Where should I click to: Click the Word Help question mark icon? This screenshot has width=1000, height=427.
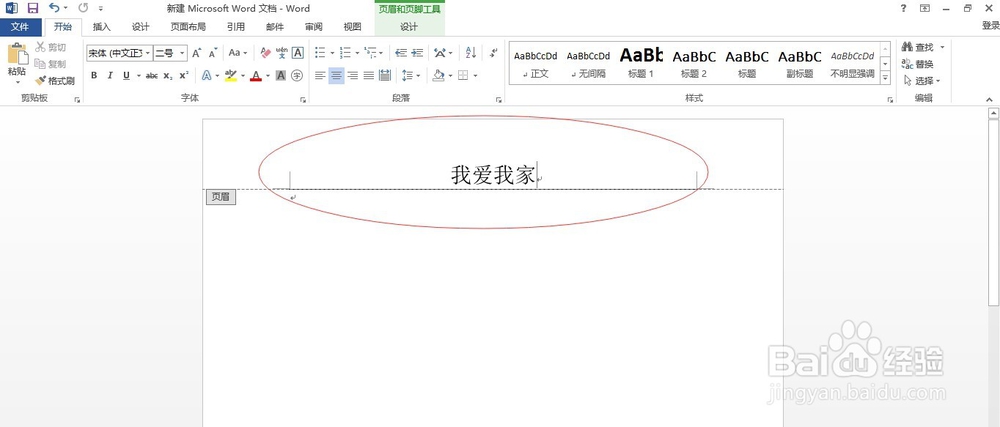coord(903,8)
